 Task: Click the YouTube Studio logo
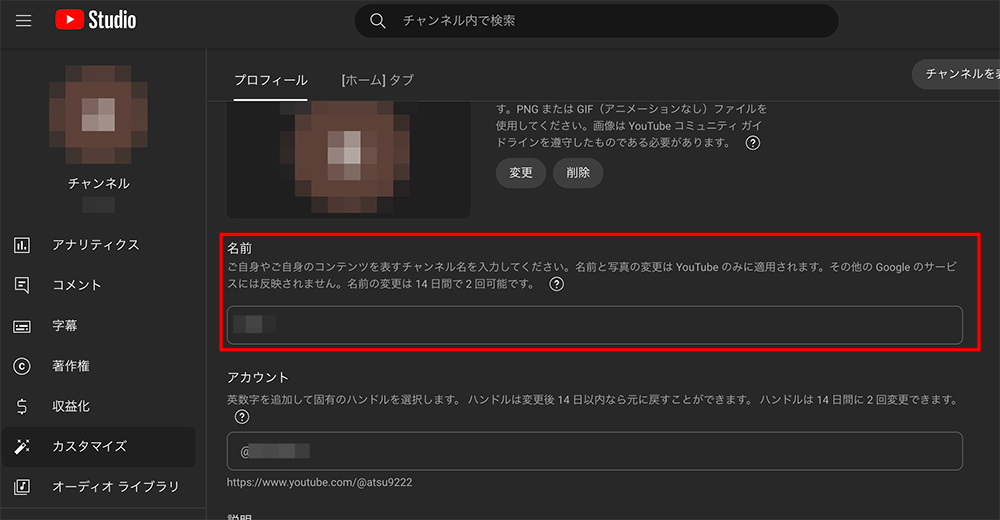click(96, 20)
